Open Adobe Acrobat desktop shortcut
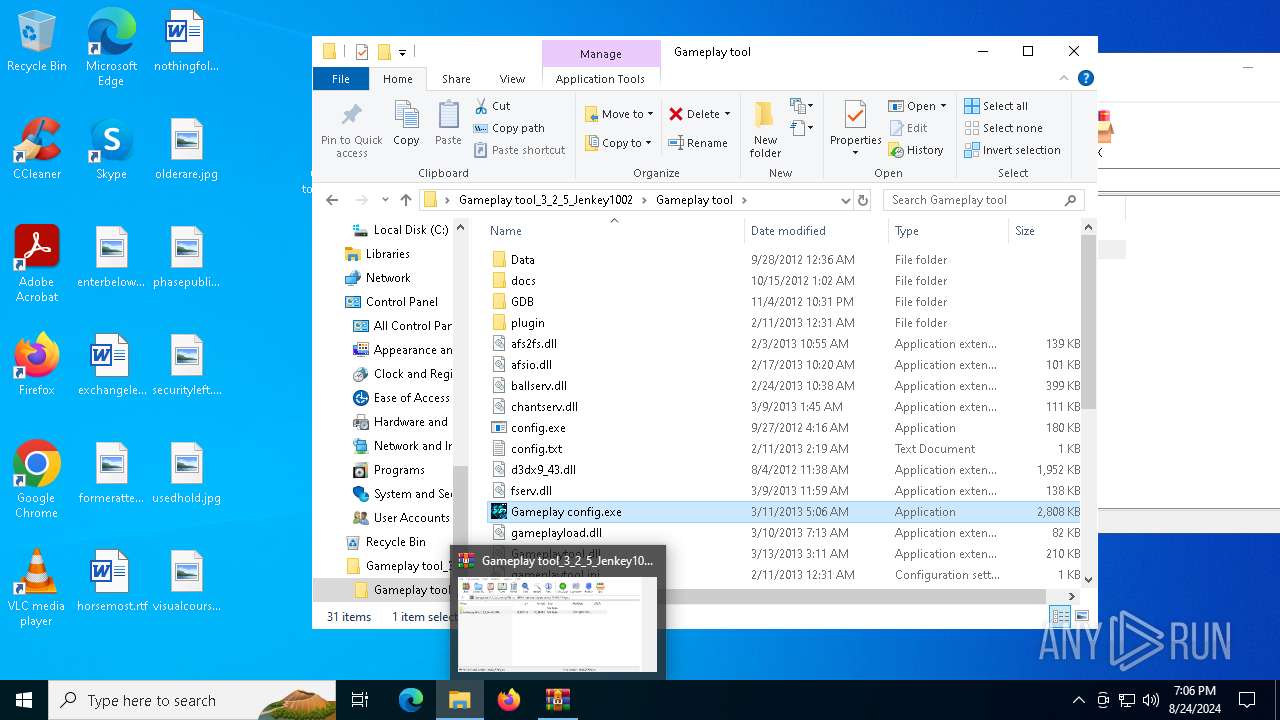Screen dimensions: 1280x720 [x=37, y=264]
